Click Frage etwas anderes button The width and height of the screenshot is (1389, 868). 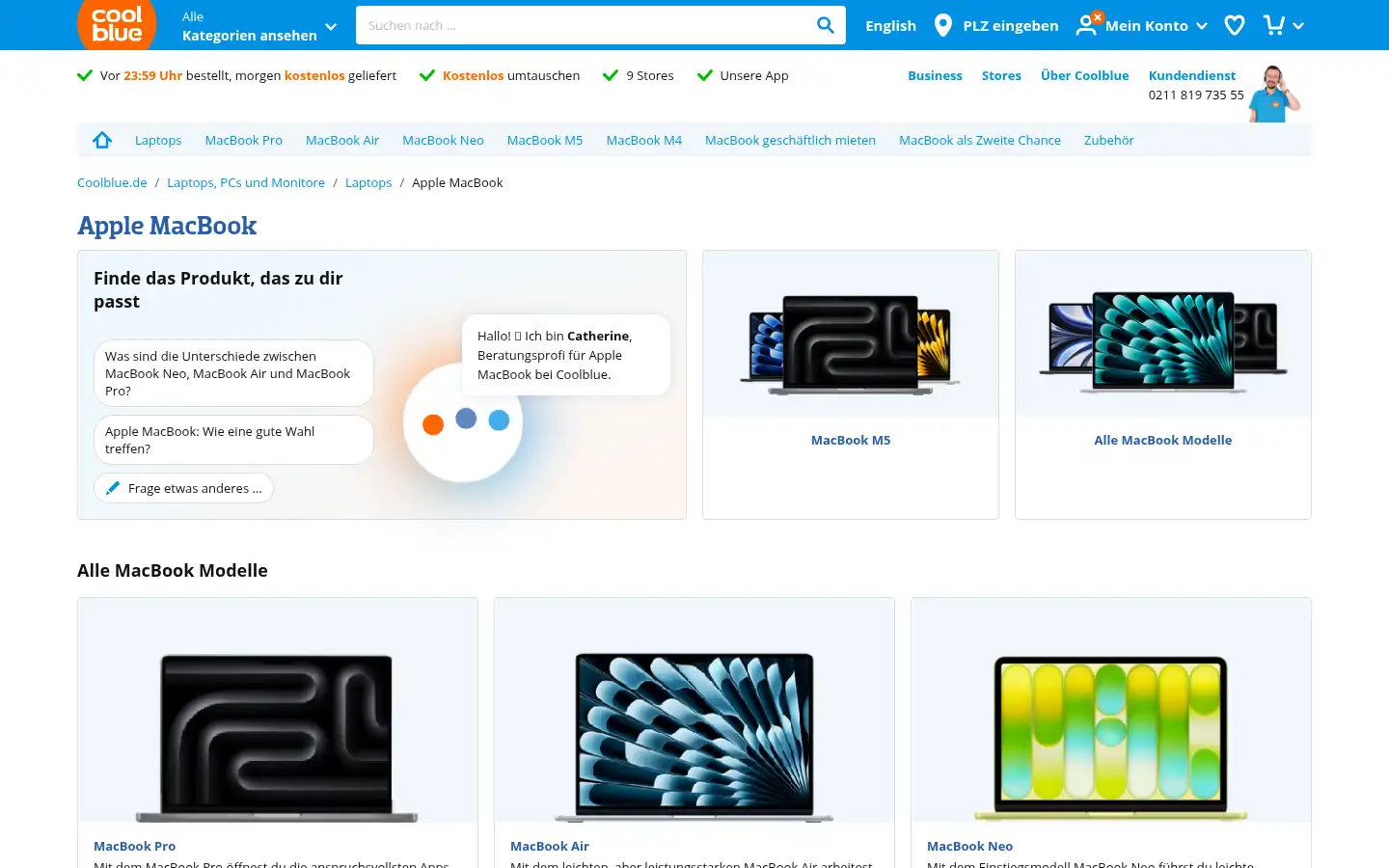click(183, 488)
